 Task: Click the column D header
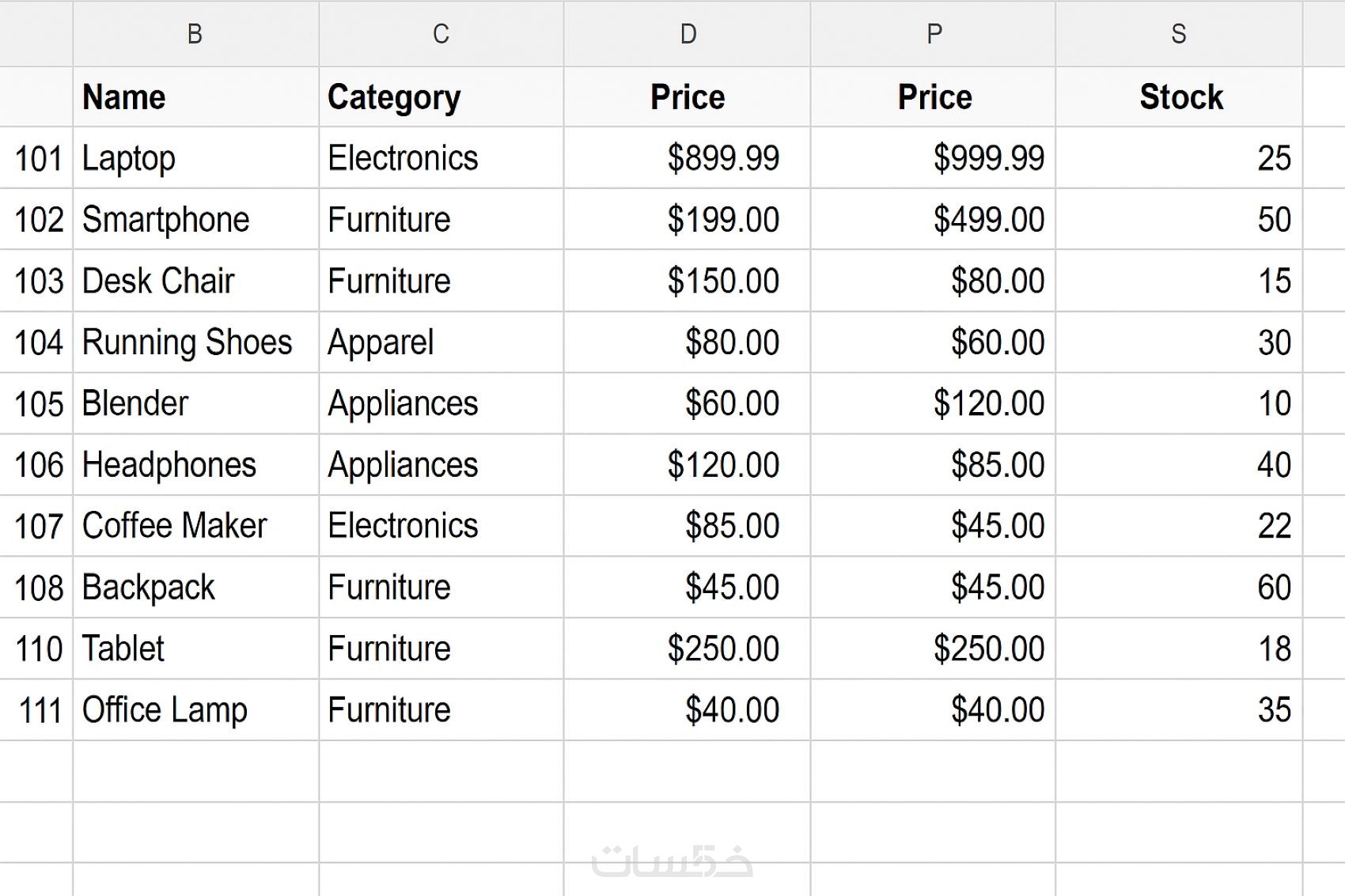point(688,34)
